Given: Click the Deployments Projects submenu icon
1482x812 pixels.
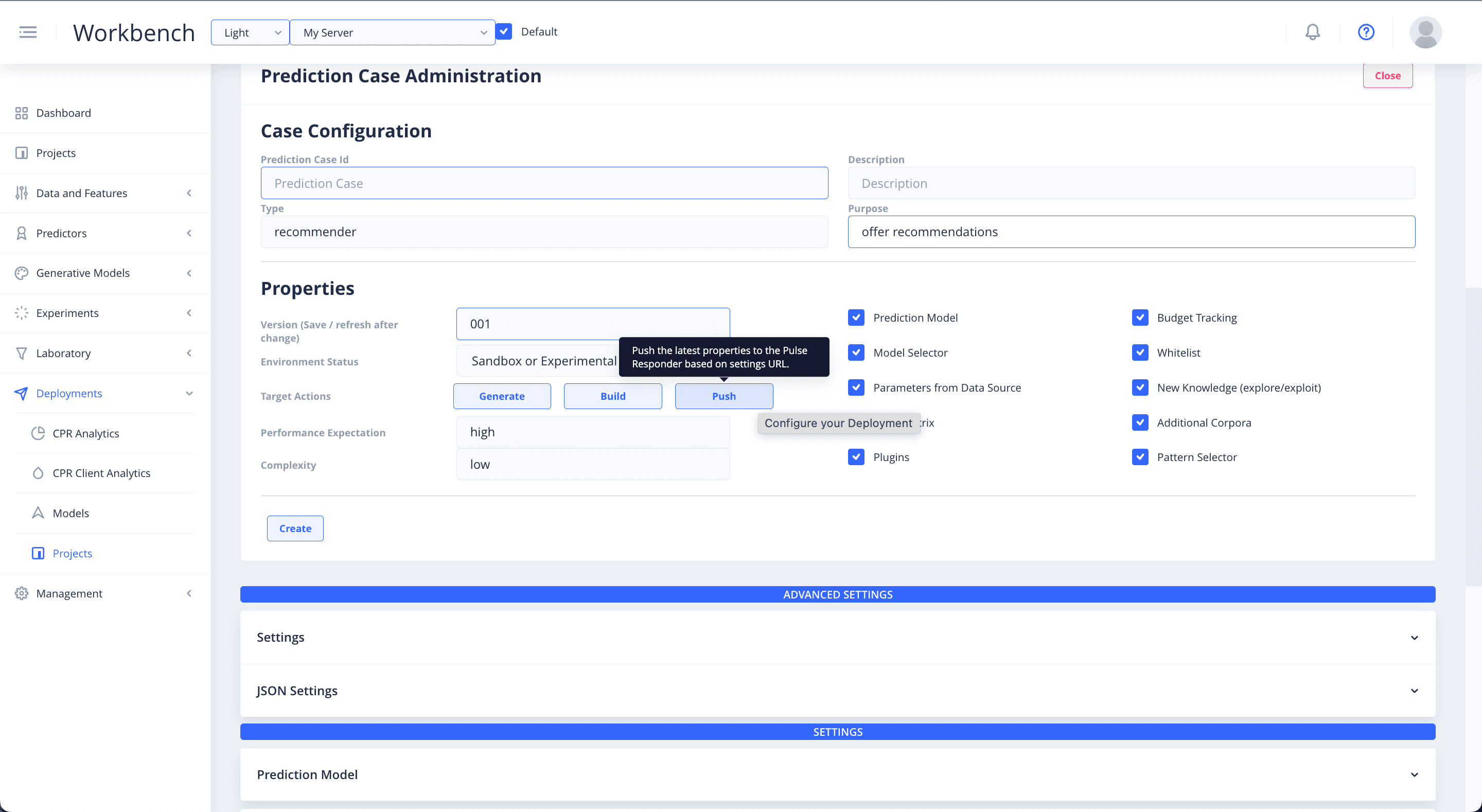Looking at the screenshot, I should coord(38,553).
